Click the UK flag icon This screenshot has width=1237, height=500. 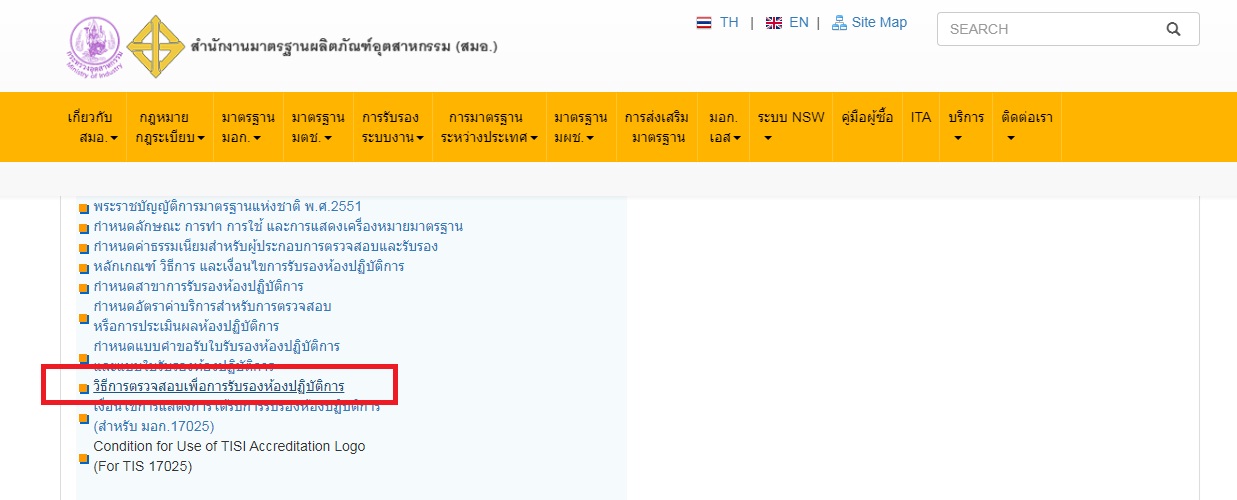[x=773, y=22]
